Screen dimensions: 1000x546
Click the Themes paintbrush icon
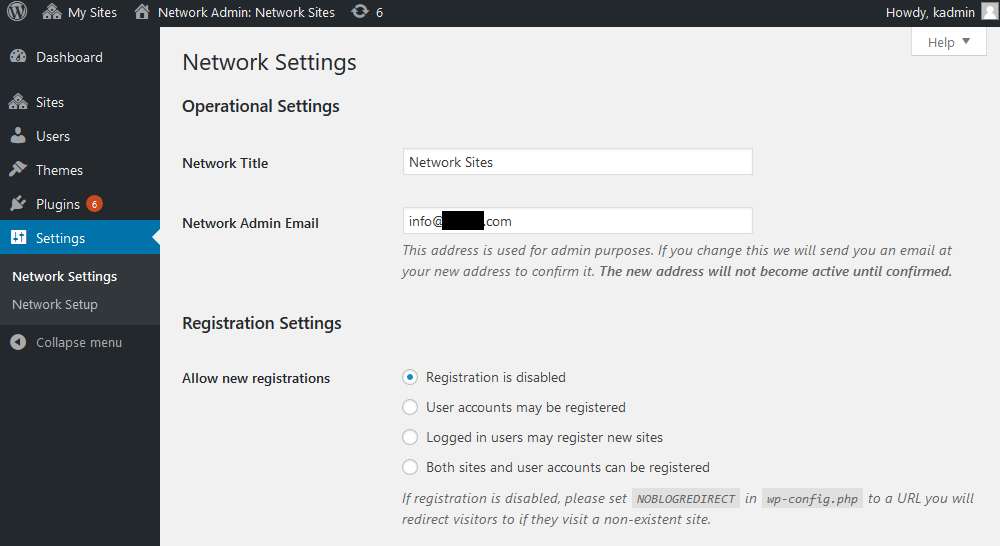[x=18, y=170]
